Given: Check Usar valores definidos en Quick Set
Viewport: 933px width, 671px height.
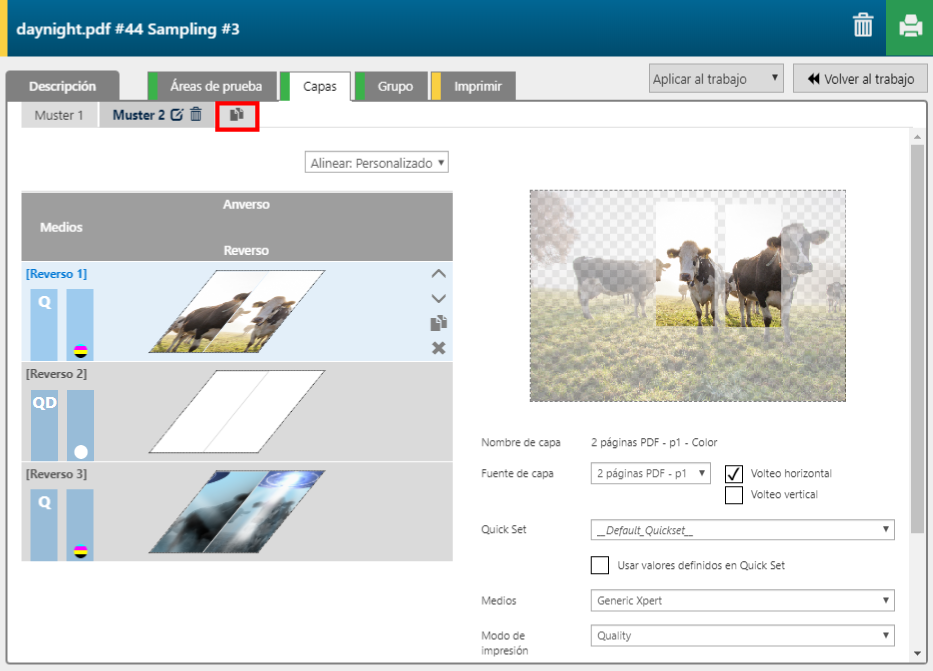Looking at the screenshot, I should click(600, 566).
